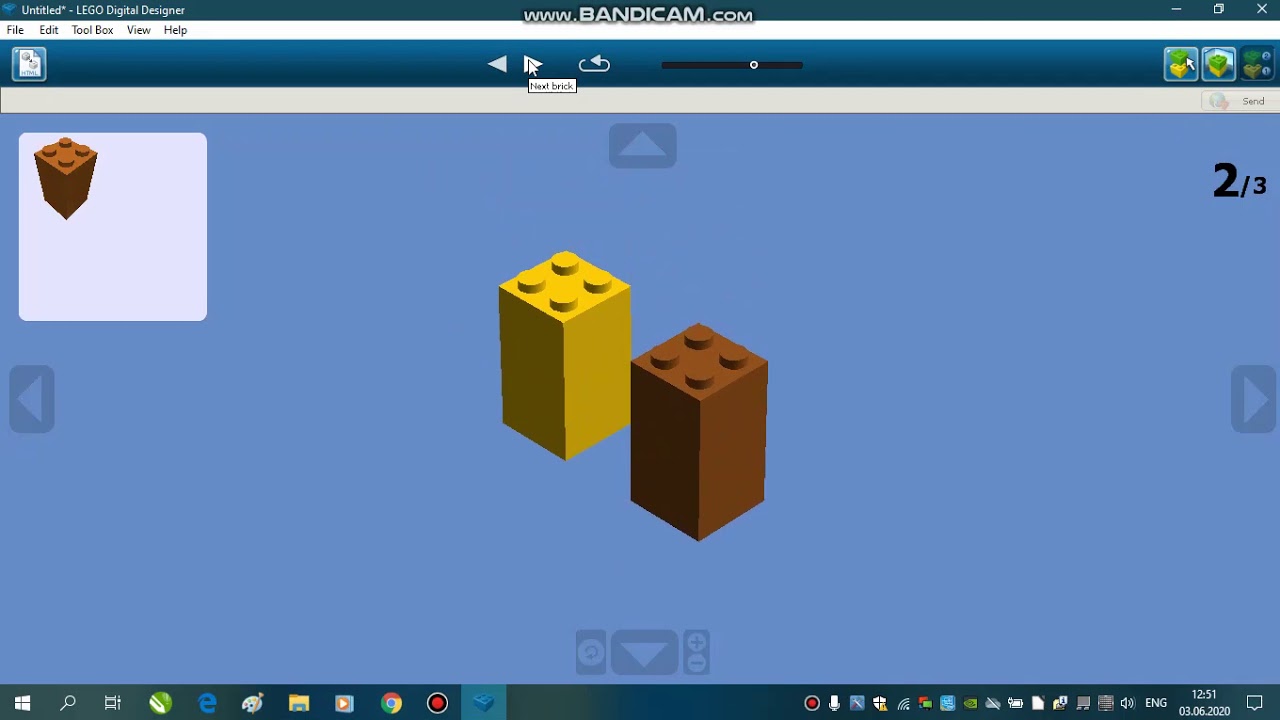This screenshot has width=1280, height=720.
Task: Open Task View on the taskbar
Action: click(x=113, y=703)
